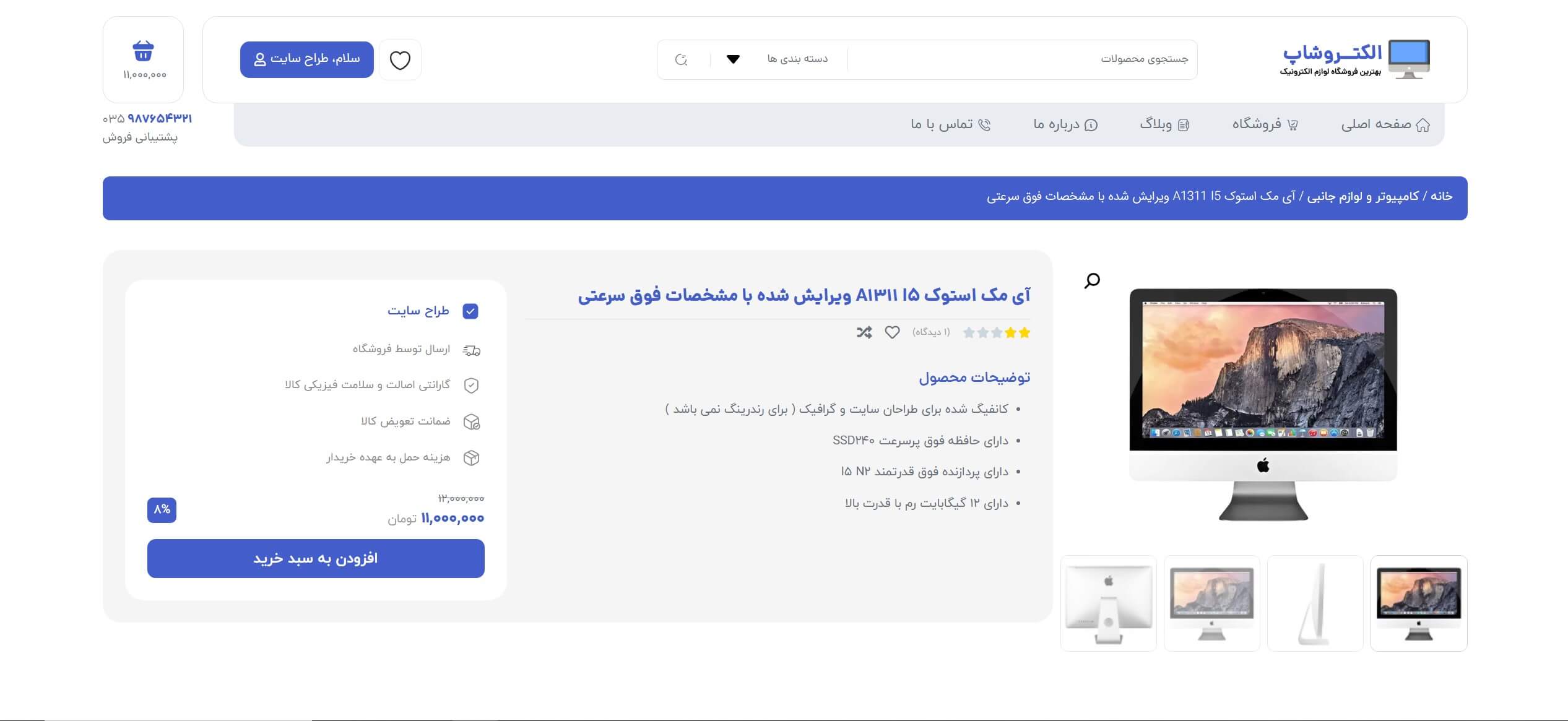1568x721 pixels.
Task: Expand the دسته بندی ها dropdown arrow
Action: (733, 59)
